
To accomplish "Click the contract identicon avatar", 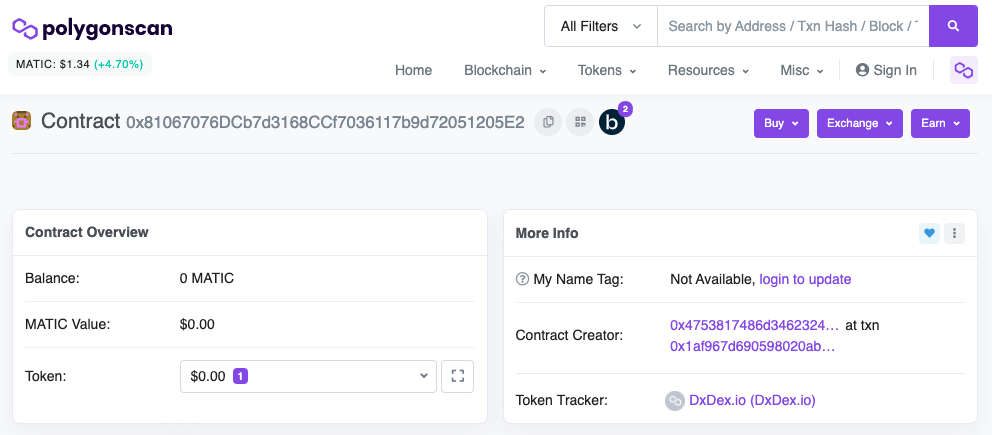I will (22, 120).
